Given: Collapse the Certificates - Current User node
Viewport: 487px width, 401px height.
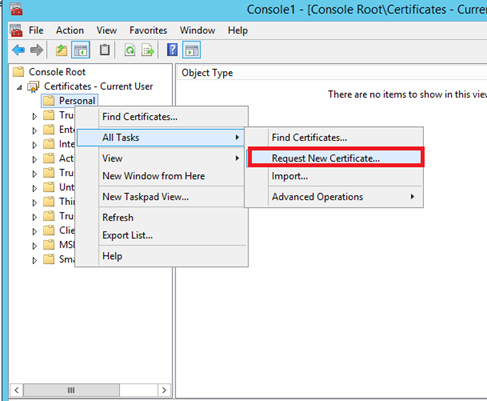Looking at the screenshot, I should click(19, 87).
